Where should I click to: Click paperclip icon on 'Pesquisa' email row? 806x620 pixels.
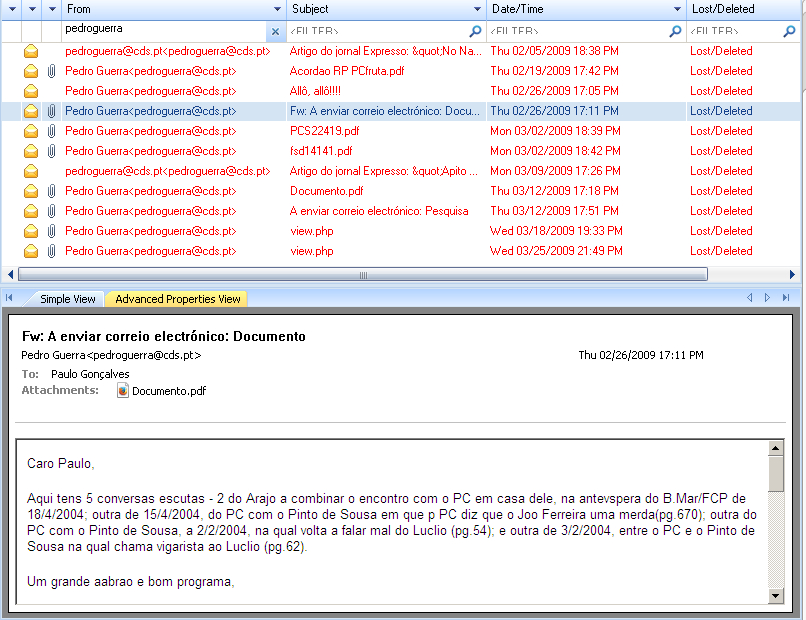coord(51,211)
